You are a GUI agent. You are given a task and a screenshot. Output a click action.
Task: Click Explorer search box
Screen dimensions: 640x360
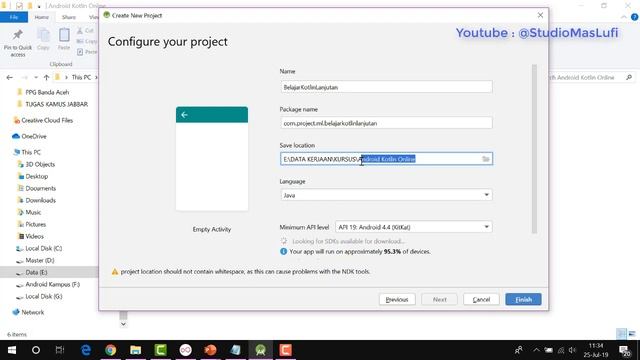tap(591, 77)
